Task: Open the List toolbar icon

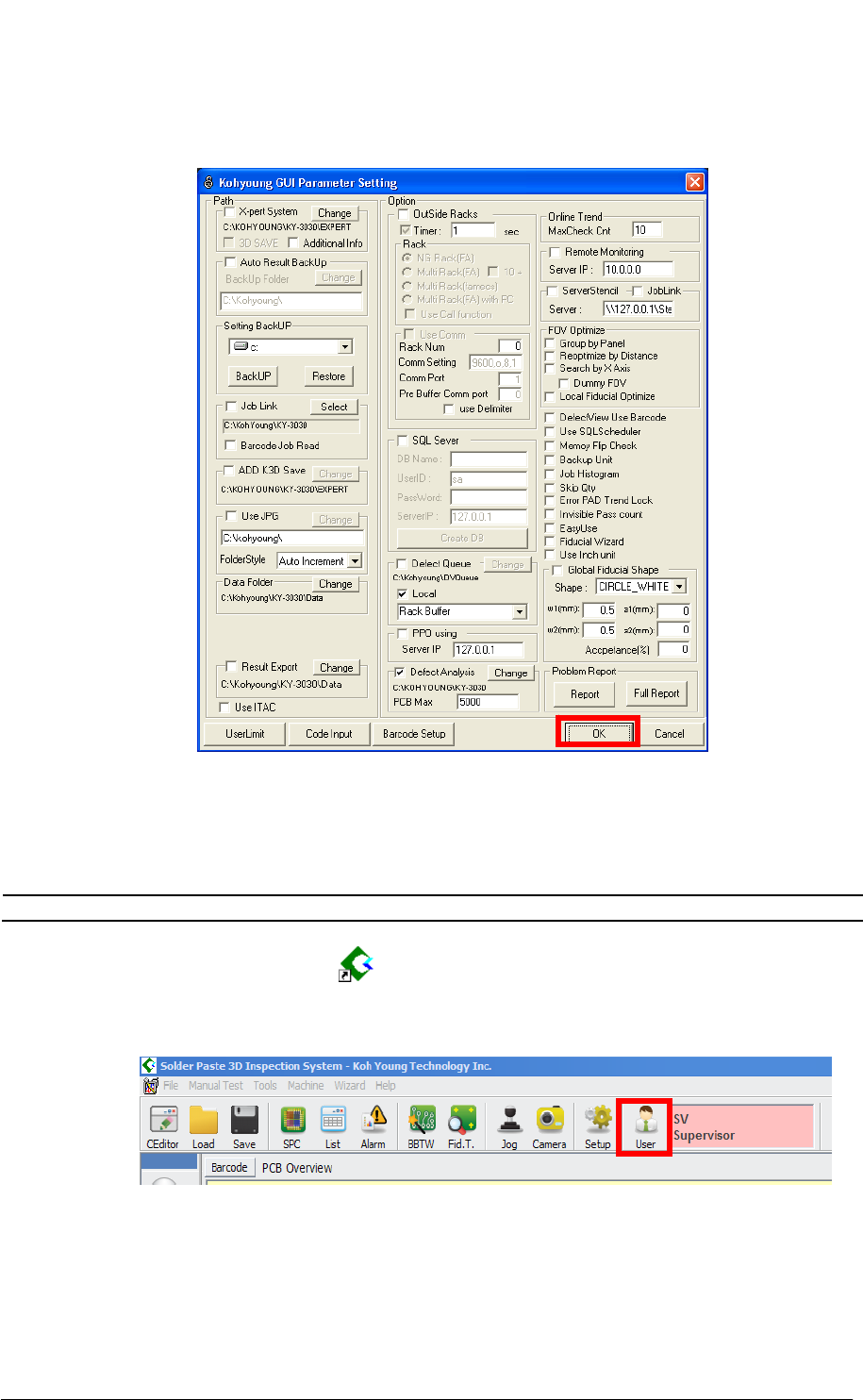Action: (x=333, y=1127)
